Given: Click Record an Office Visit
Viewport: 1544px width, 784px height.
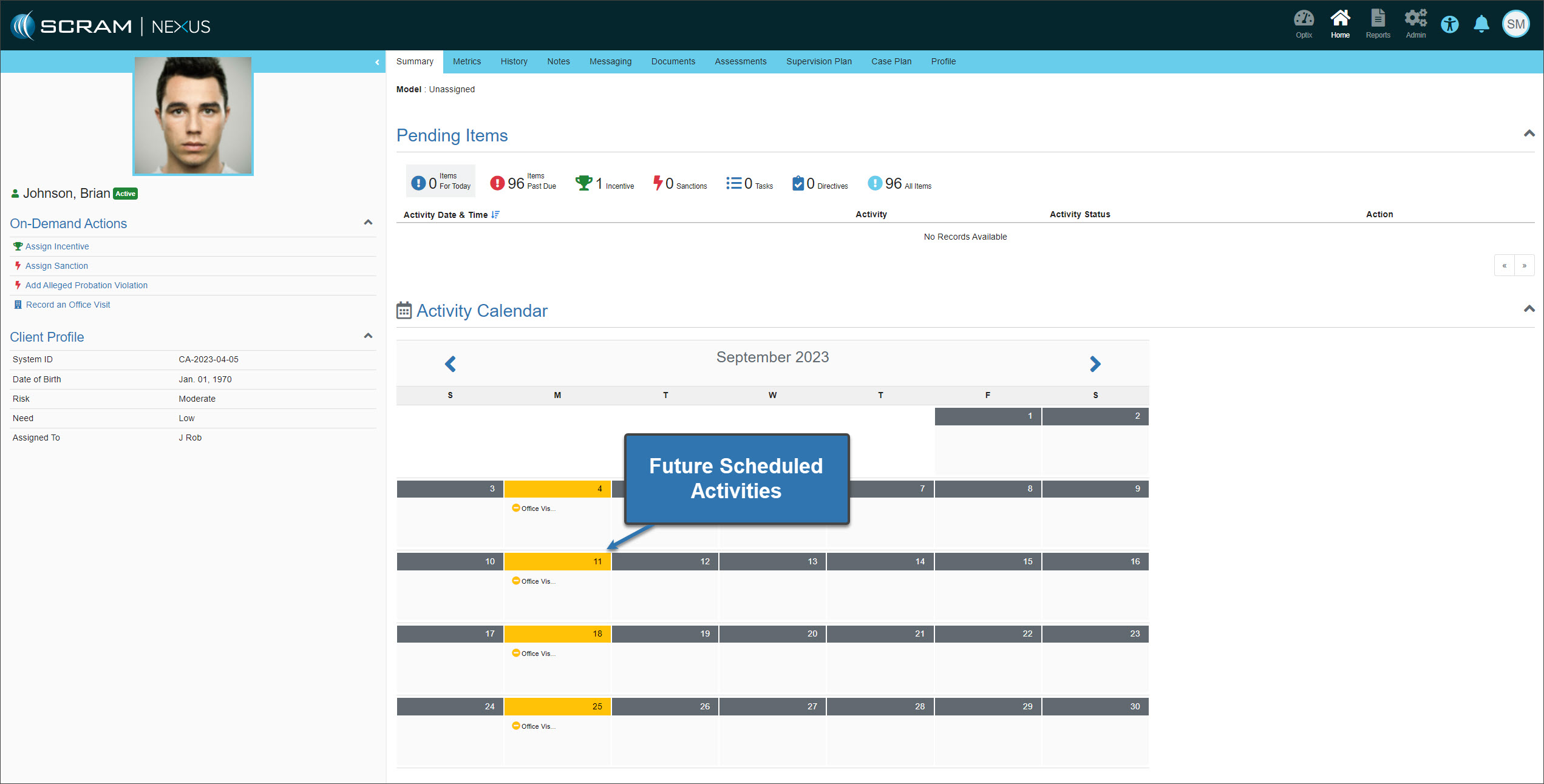Looking at the screenshot, I should (x=67, y=305).
